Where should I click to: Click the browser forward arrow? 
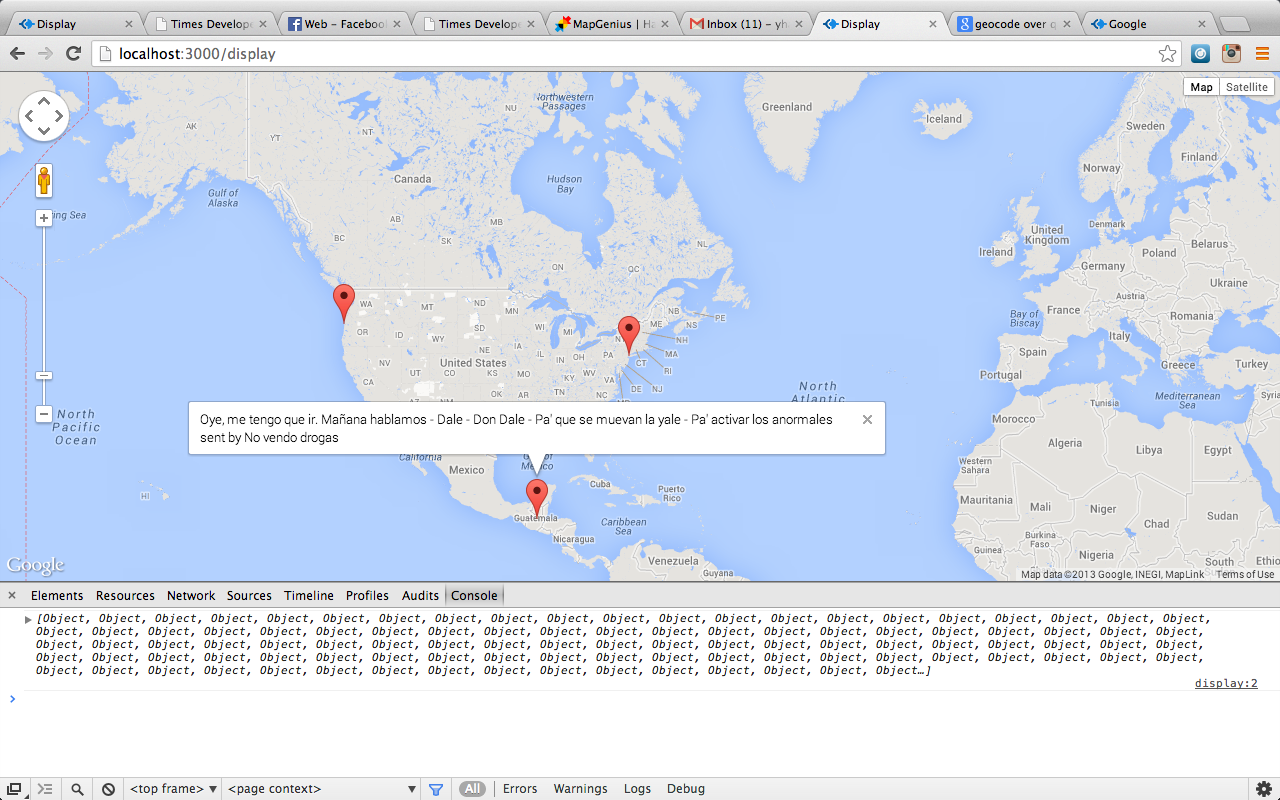click(x=45, y=54)
